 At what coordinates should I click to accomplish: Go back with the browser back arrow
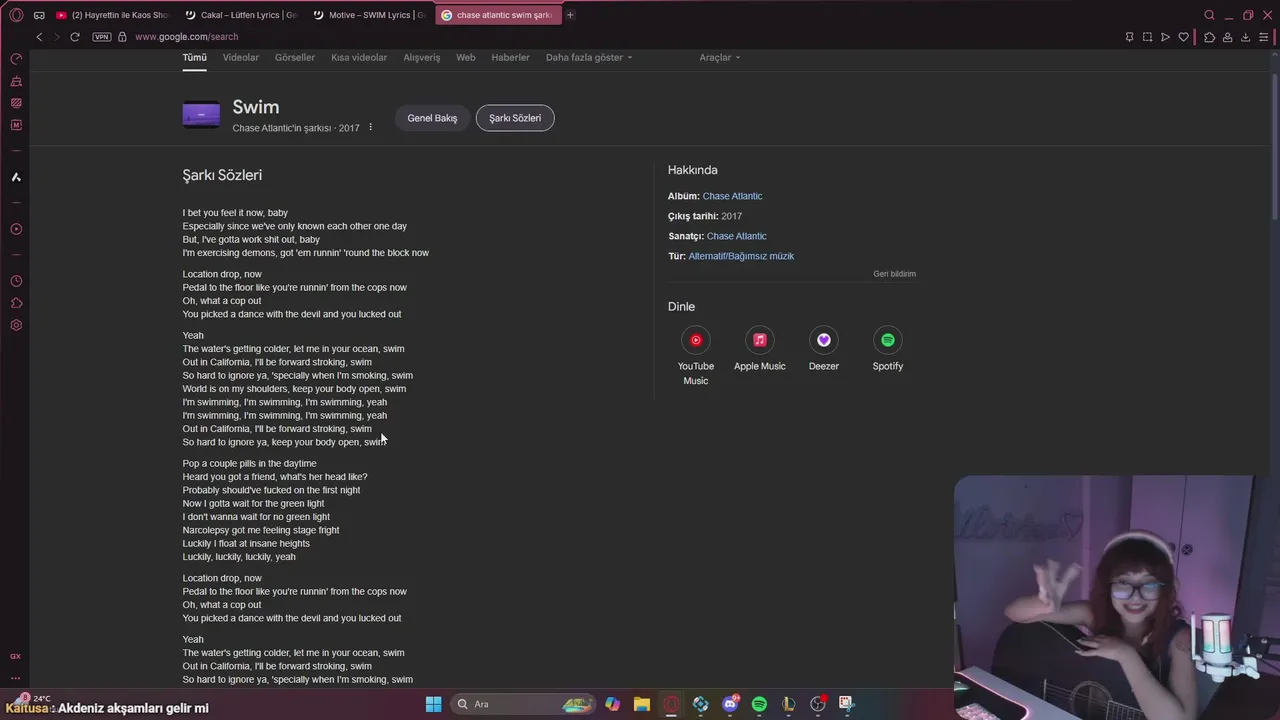39,37
